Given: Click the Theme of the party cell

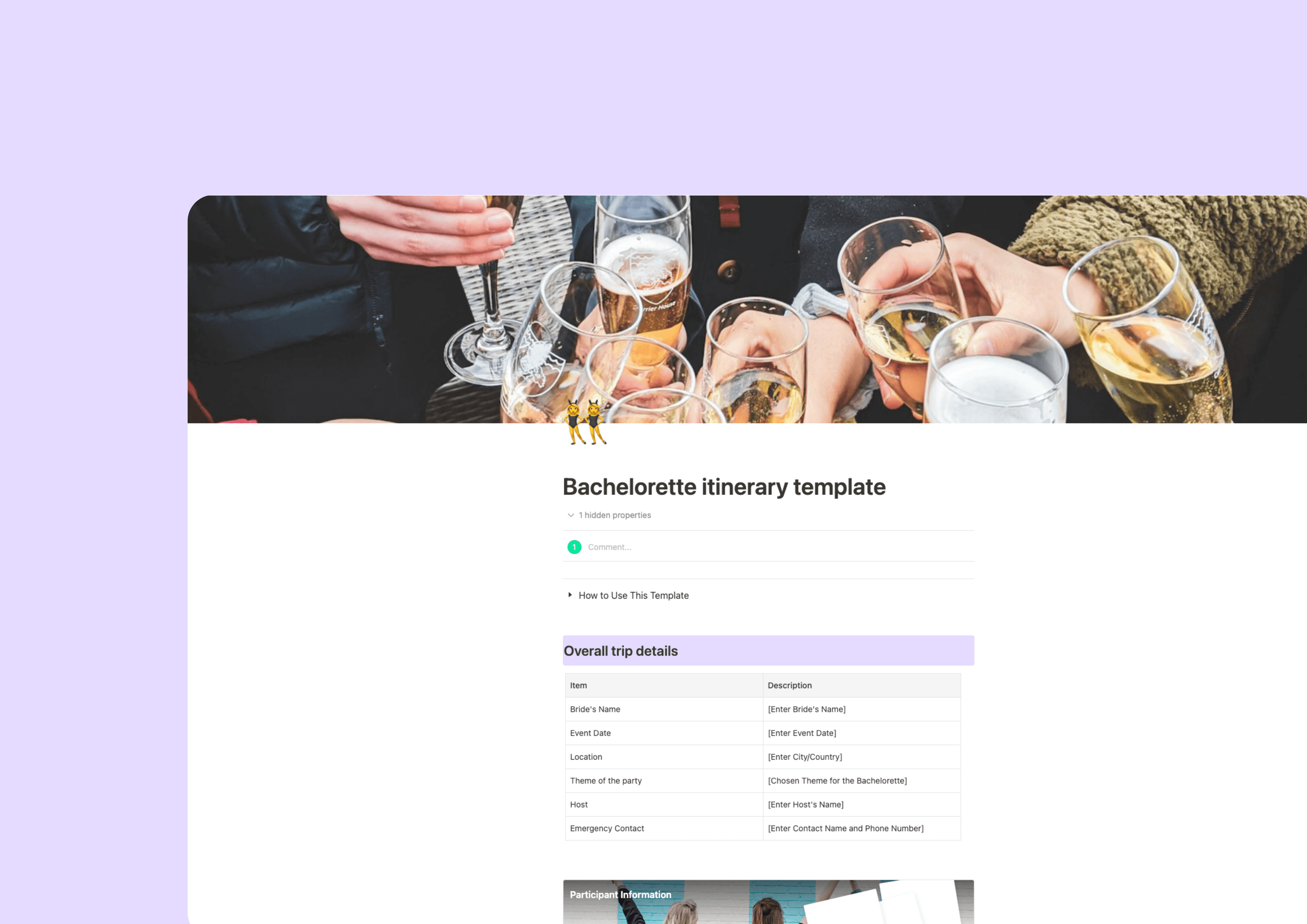Looking at the screenshot, I should pyautogui.click(x=664, y=781).
